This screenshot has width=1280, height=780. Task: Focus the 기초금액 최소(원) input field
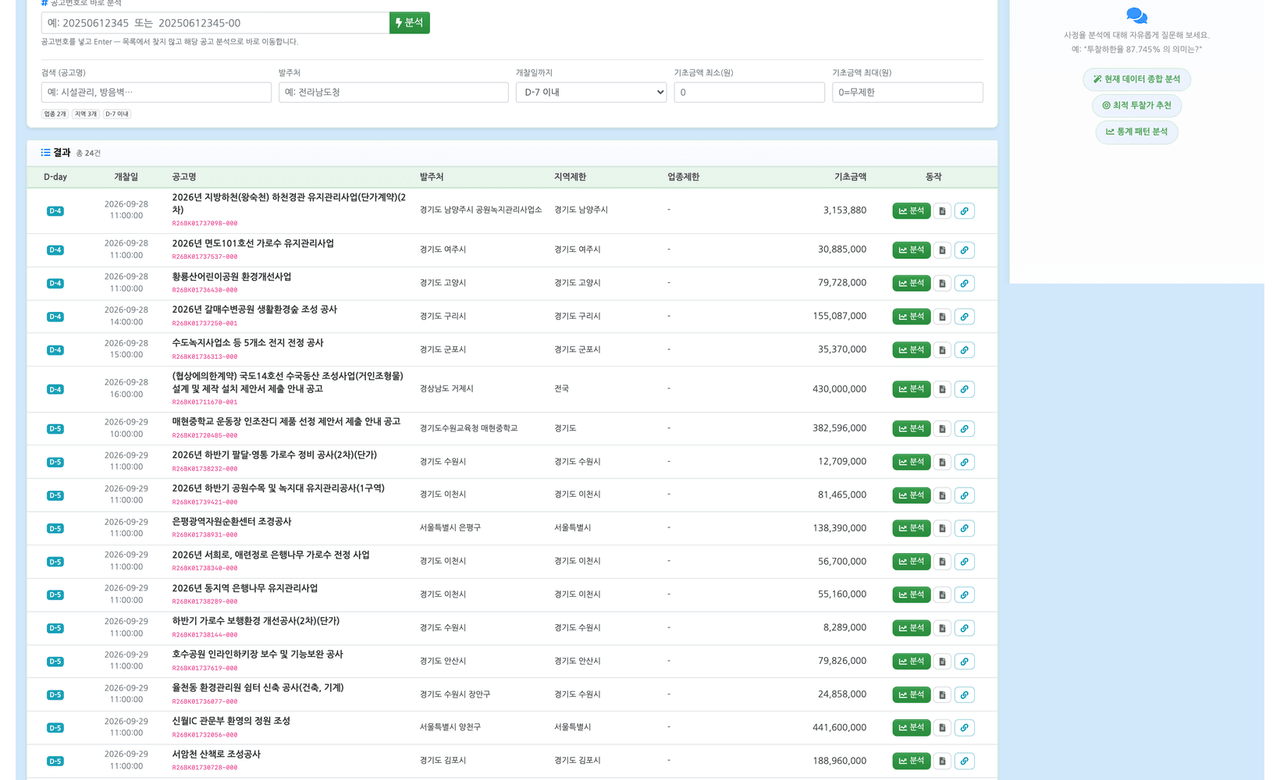click(749, 92)
